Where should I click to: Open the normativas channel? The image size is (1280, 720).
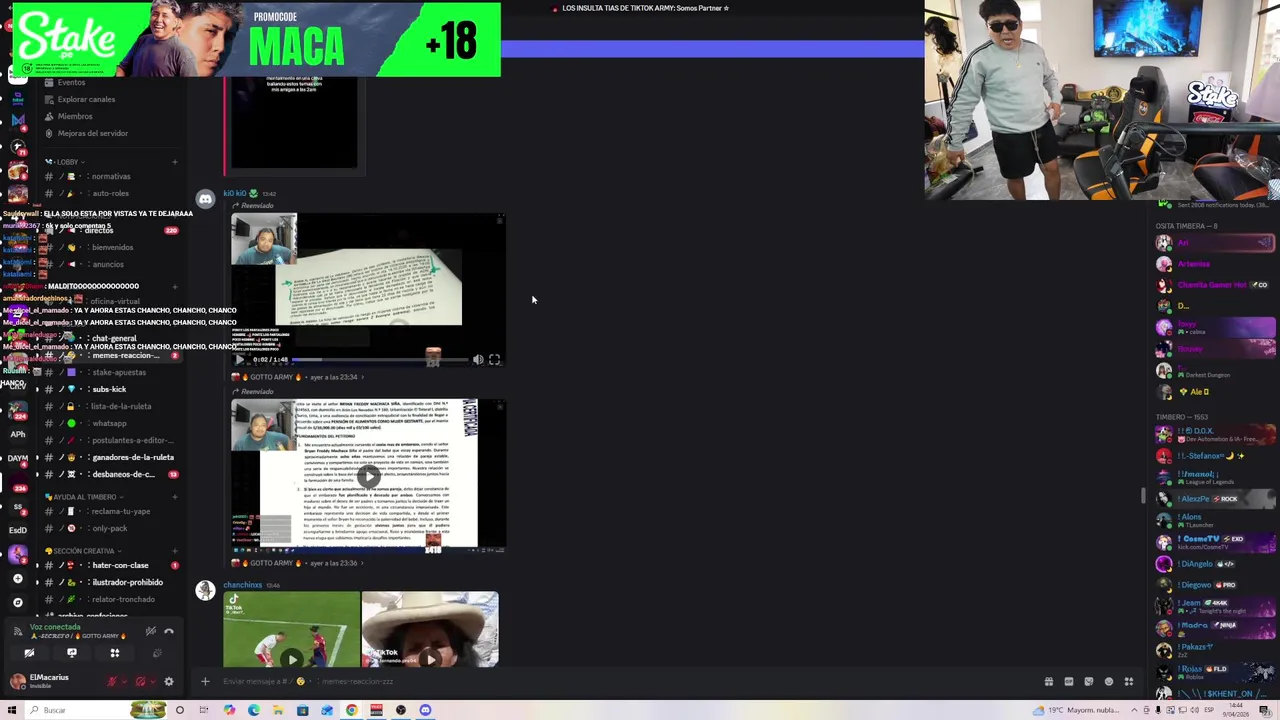click(x=111, y=176)
